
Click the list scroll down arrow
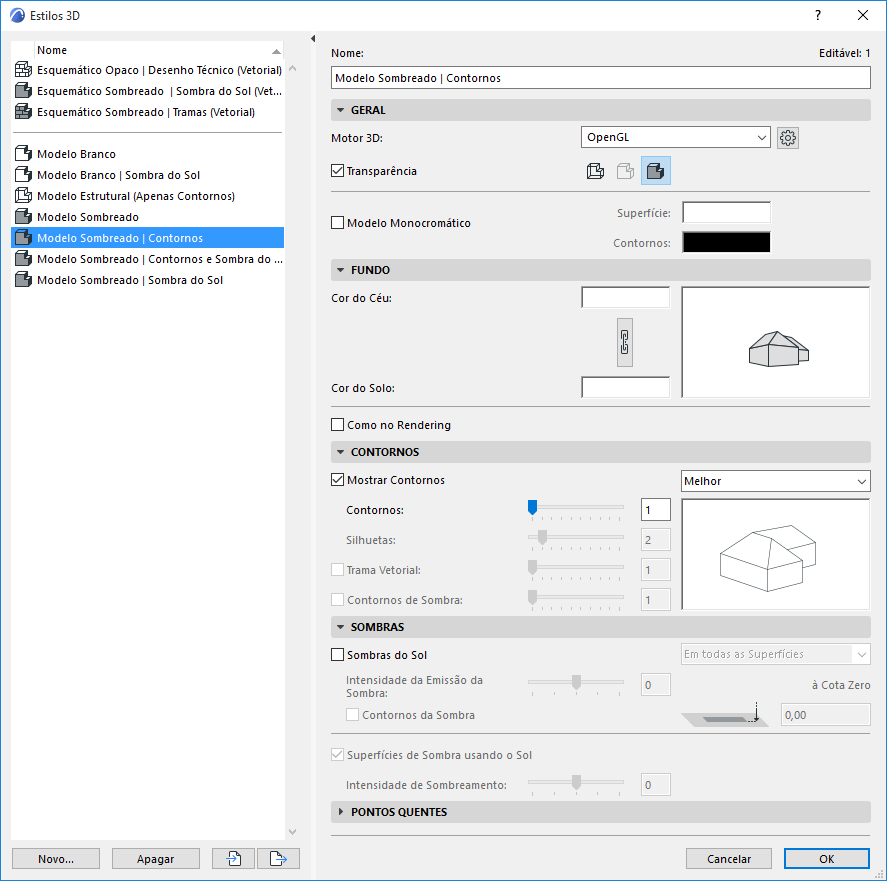point(292,832)
